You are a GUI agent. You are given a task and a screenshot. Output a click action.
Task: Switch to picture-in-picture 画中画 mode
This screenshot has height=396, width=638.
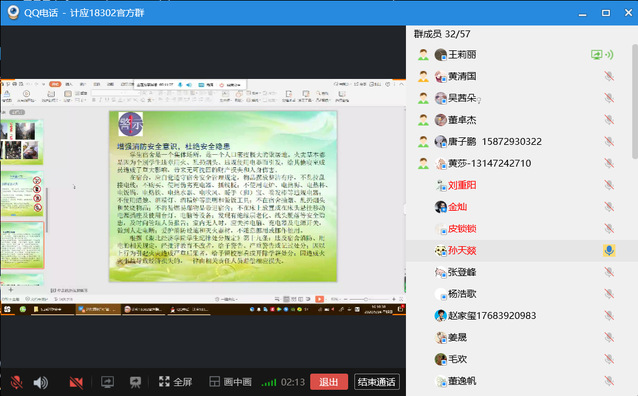pos(230,382)
